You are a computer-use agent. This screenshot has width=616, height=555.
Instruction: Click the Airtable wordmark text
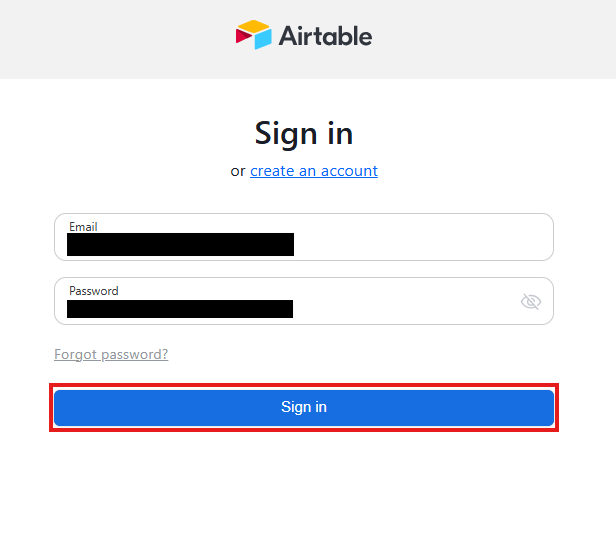tap(325, 37)
